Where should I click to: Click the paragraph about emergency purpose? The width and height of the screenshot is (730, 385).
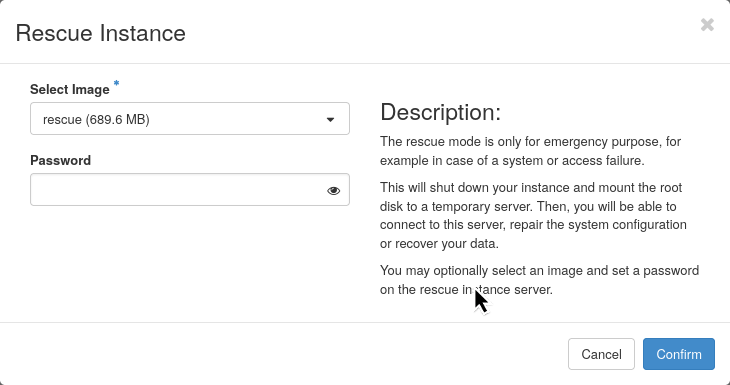[530, 151]
